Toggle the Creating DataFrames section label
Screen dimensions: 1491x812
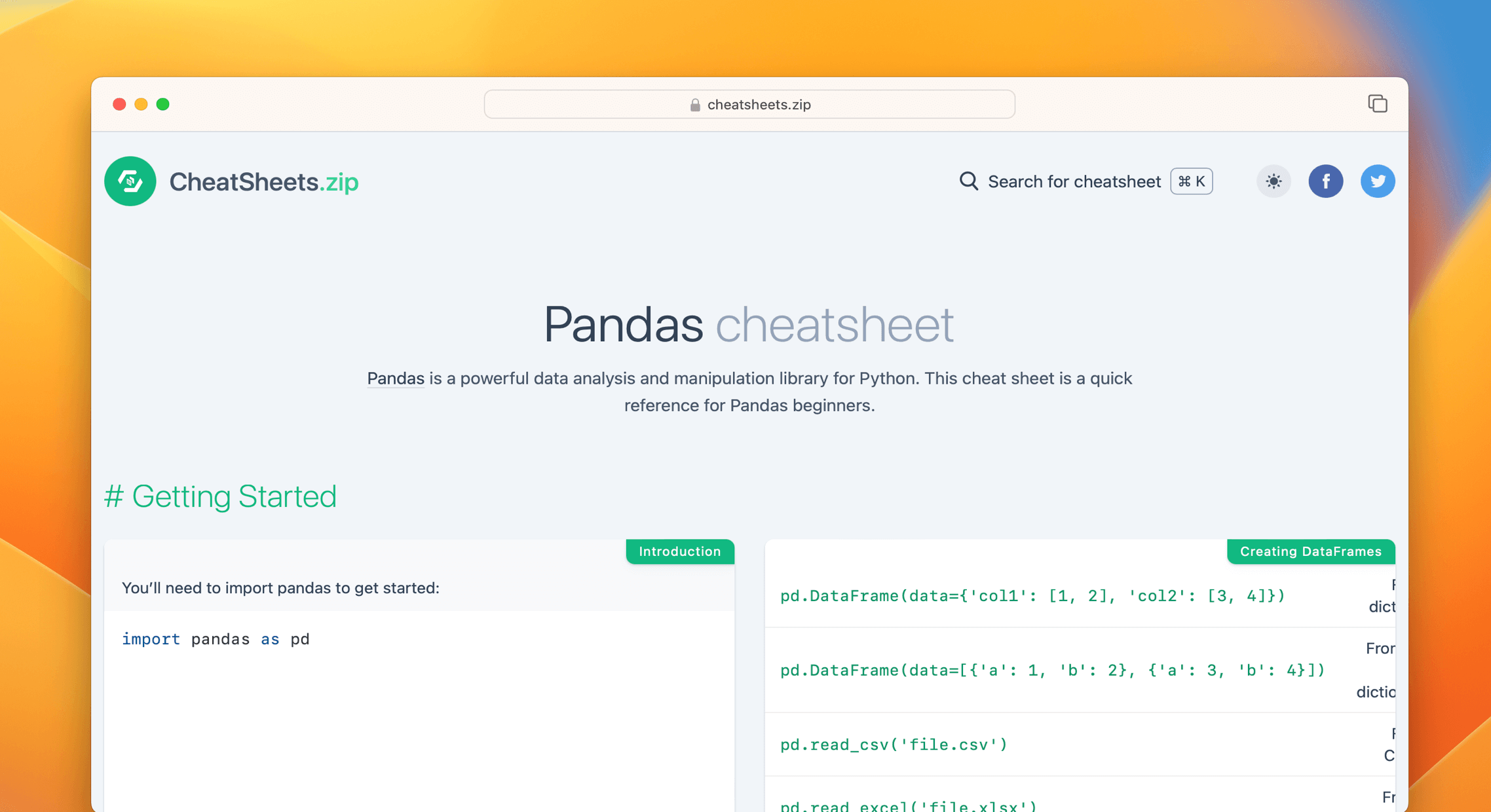[1311, 551]
